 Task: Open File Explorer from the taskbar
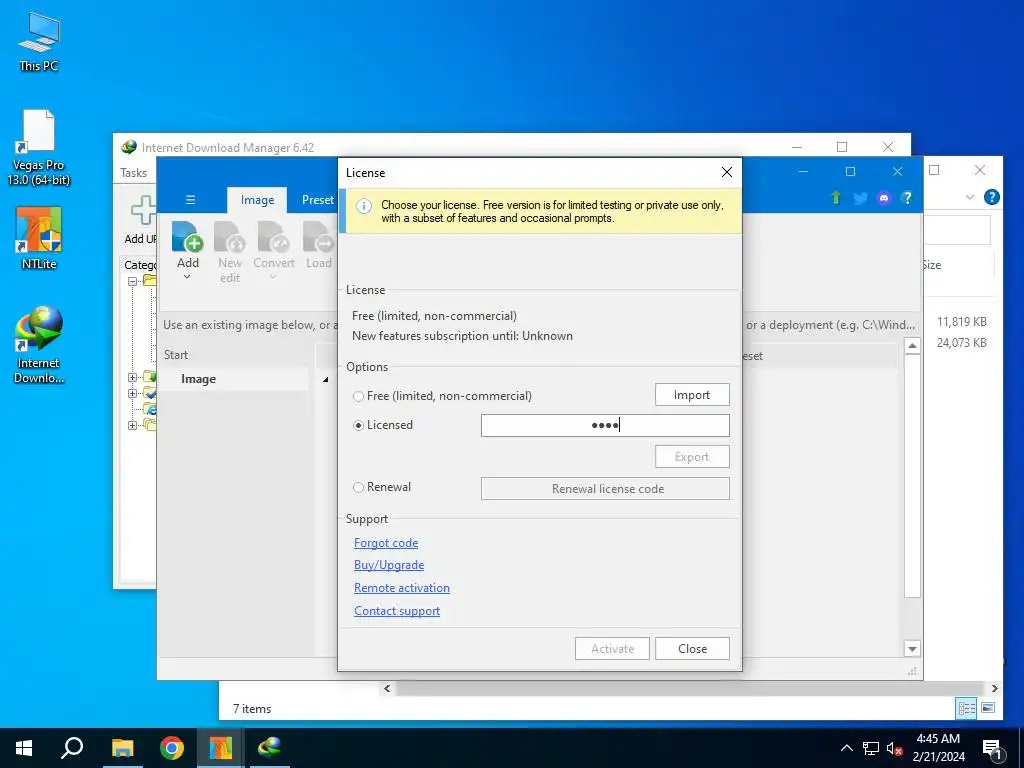[122, 748]
